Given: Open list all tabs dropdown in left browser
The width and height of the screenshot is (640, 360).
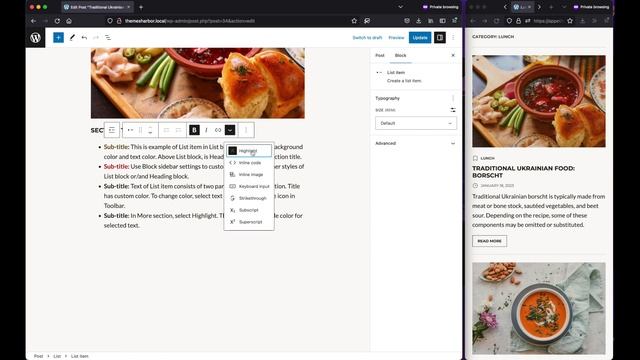Looking at the screenshot, I should click(x=400, y=7).
